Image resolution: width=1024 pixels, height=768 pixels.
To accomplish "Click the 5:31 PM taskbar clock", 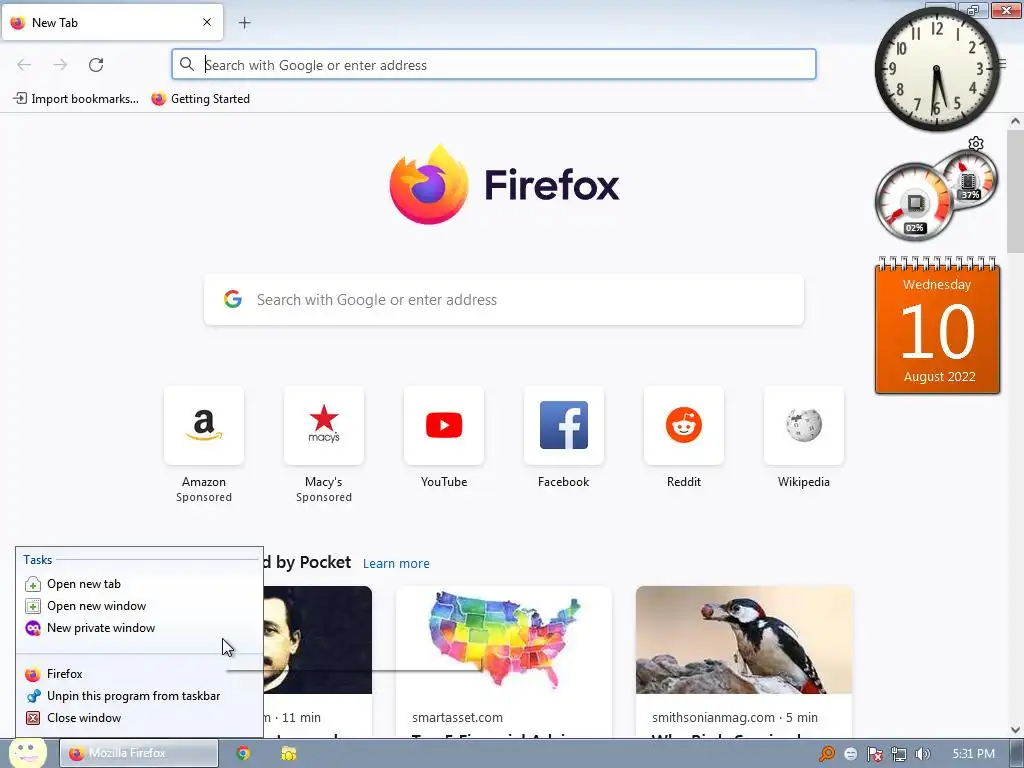I will tap(974, 754).
